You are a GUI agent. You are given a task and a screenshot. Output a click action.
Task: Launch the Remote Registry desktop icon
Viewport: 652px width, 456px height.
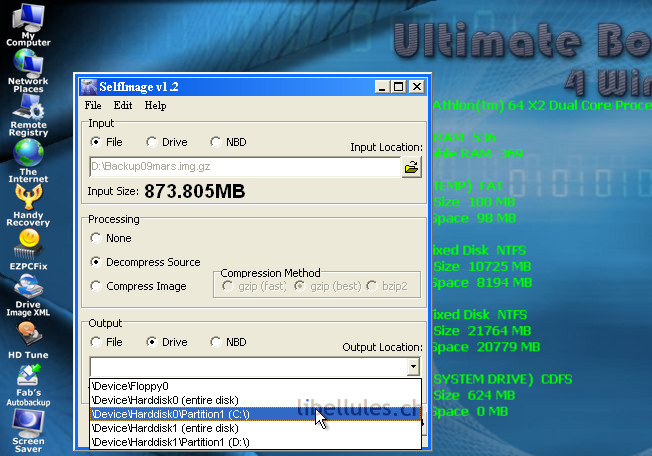pos(29,116)
